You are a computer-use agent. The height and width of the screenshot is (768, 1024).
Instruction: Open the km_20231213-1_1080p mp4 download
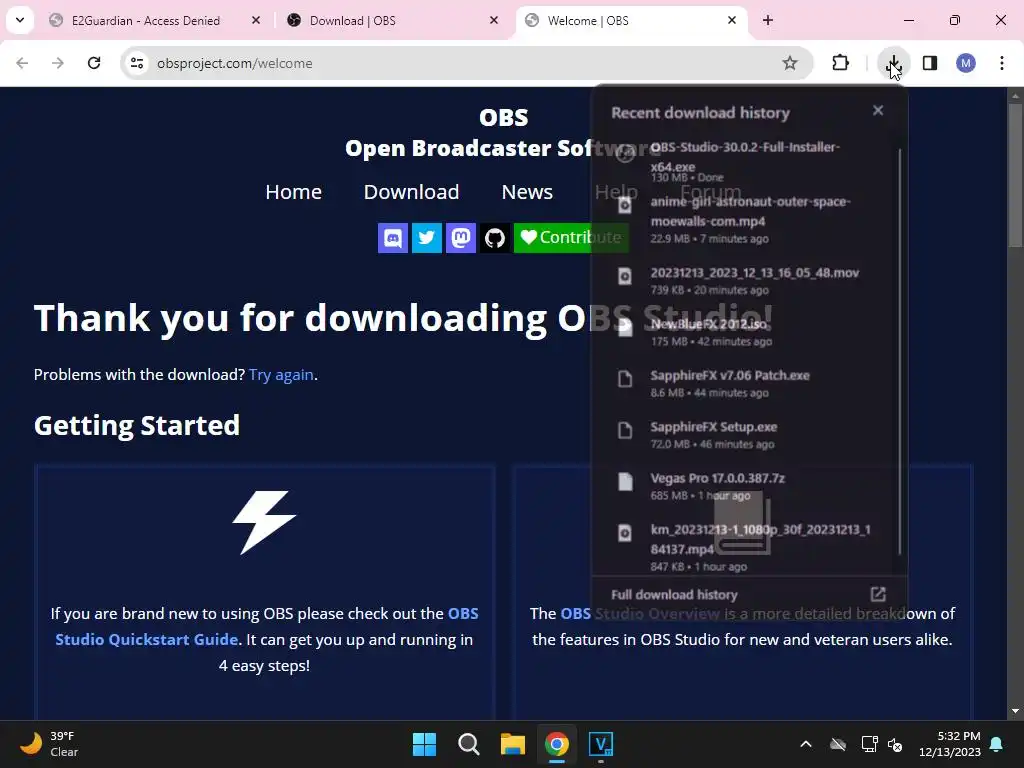[746, 547]
